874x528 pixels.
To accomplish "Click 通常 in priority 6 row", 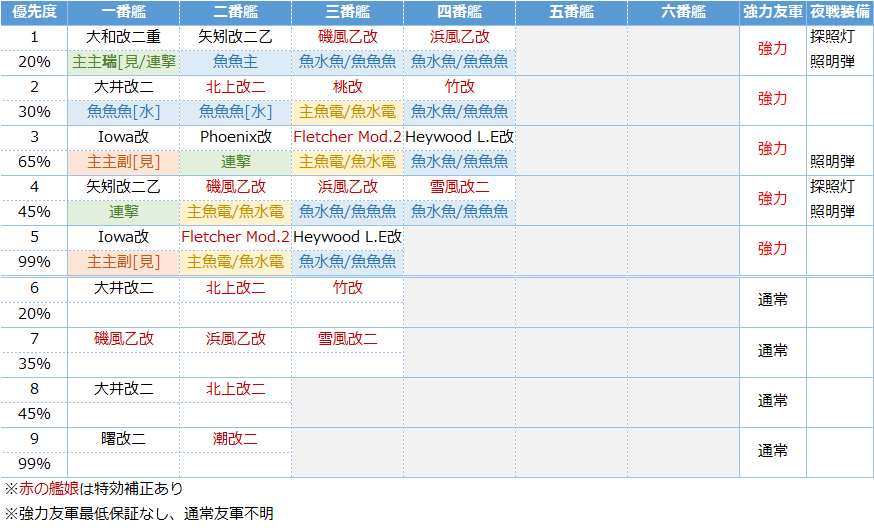I will click(773, 301).
